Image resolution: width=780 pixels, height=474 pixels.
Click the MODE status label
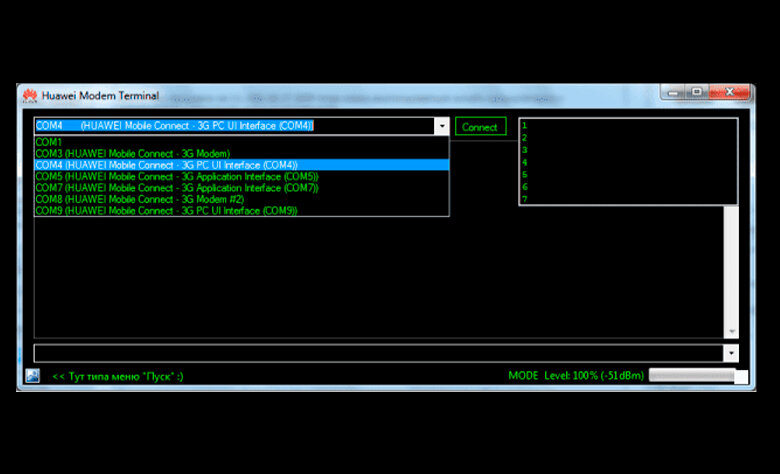click(523, 376)
